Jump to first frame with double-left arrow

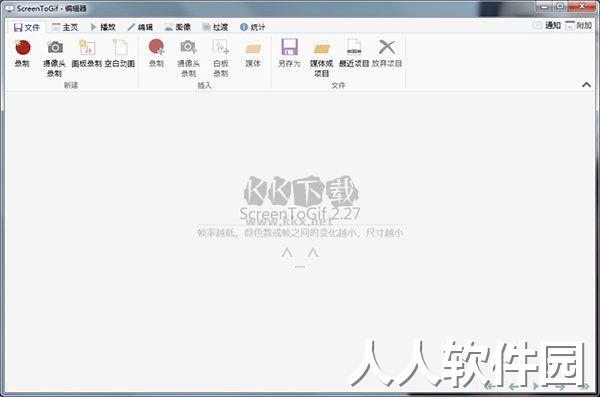(490, 386)
